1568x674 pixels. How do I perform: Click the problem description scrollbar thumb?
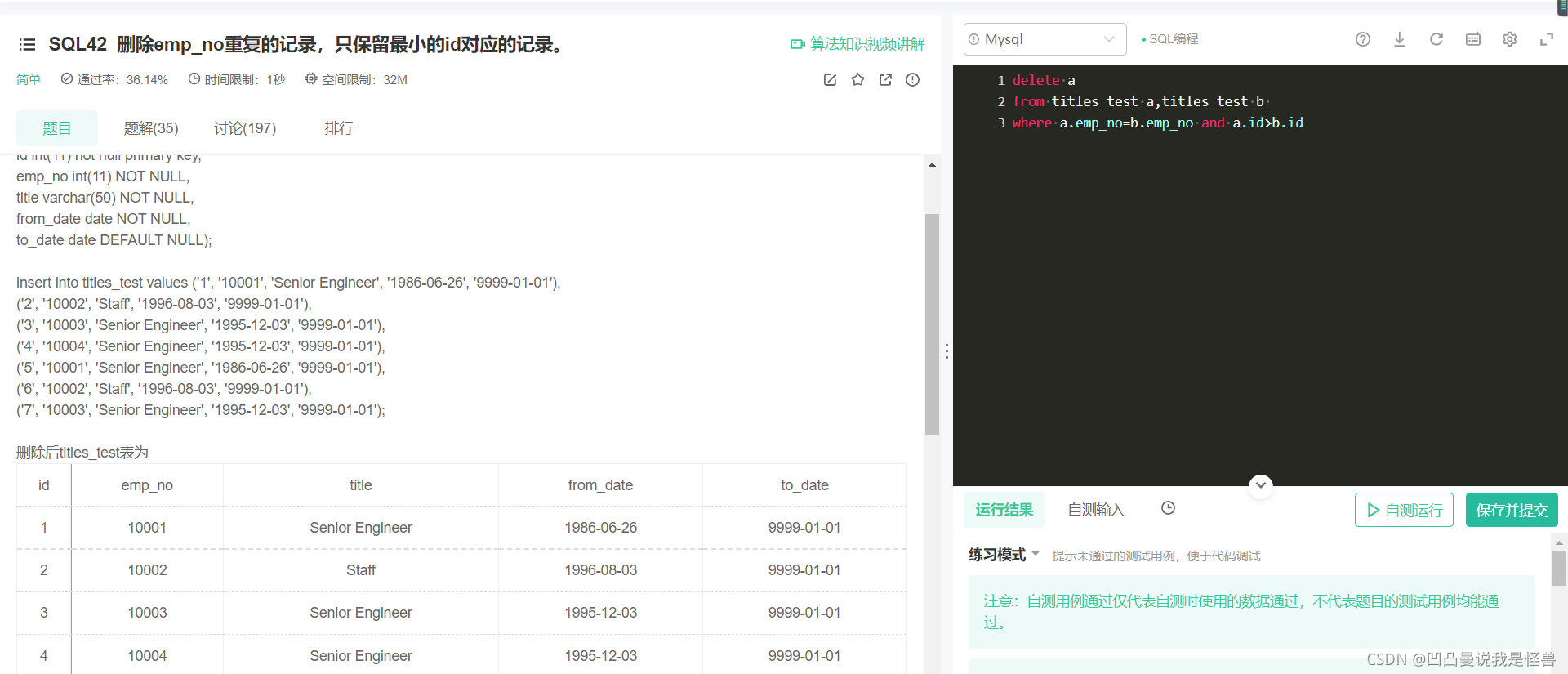point(932,324)
